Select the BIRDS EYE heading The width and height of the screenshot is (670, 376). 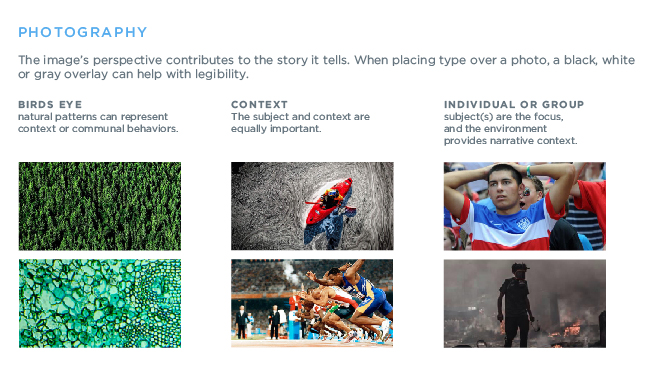50,105
